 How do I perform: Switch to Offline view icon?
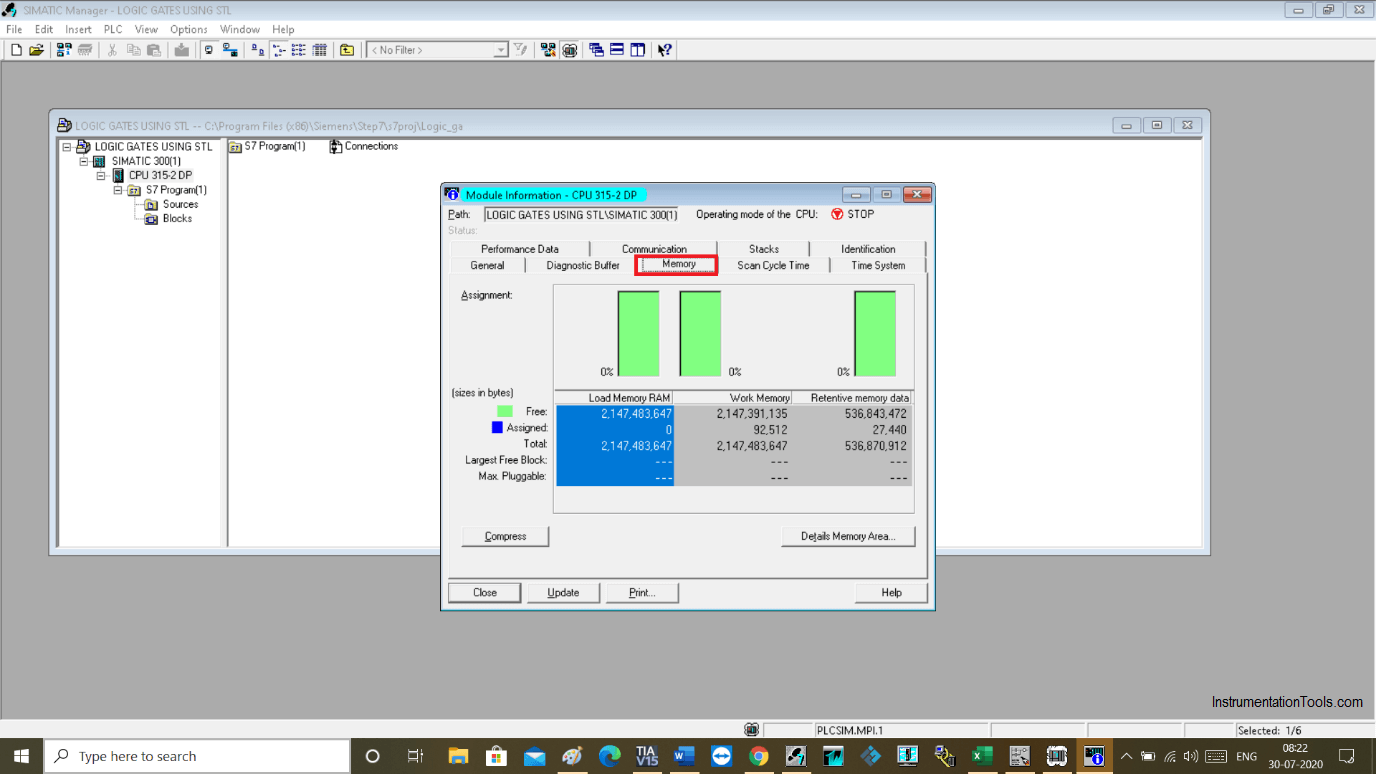coord(209,50)
